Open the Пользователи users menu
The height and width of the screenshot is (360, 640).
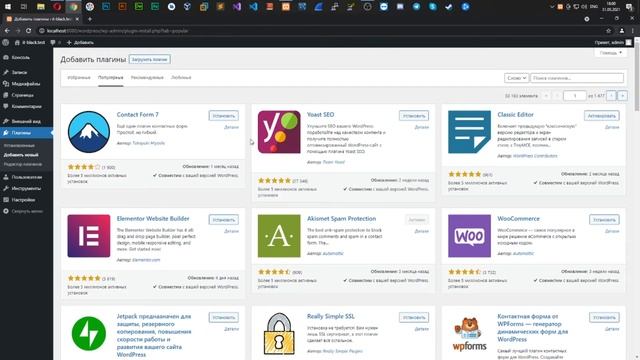click(x=27, y=177)
